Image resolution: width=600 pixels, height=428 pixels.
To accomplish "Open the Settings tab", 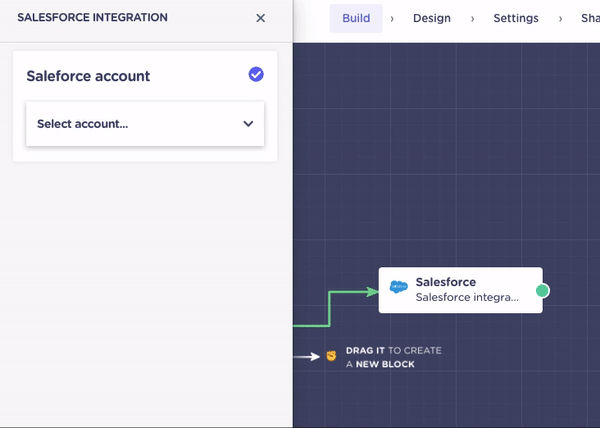I will [x=516, y=18].
